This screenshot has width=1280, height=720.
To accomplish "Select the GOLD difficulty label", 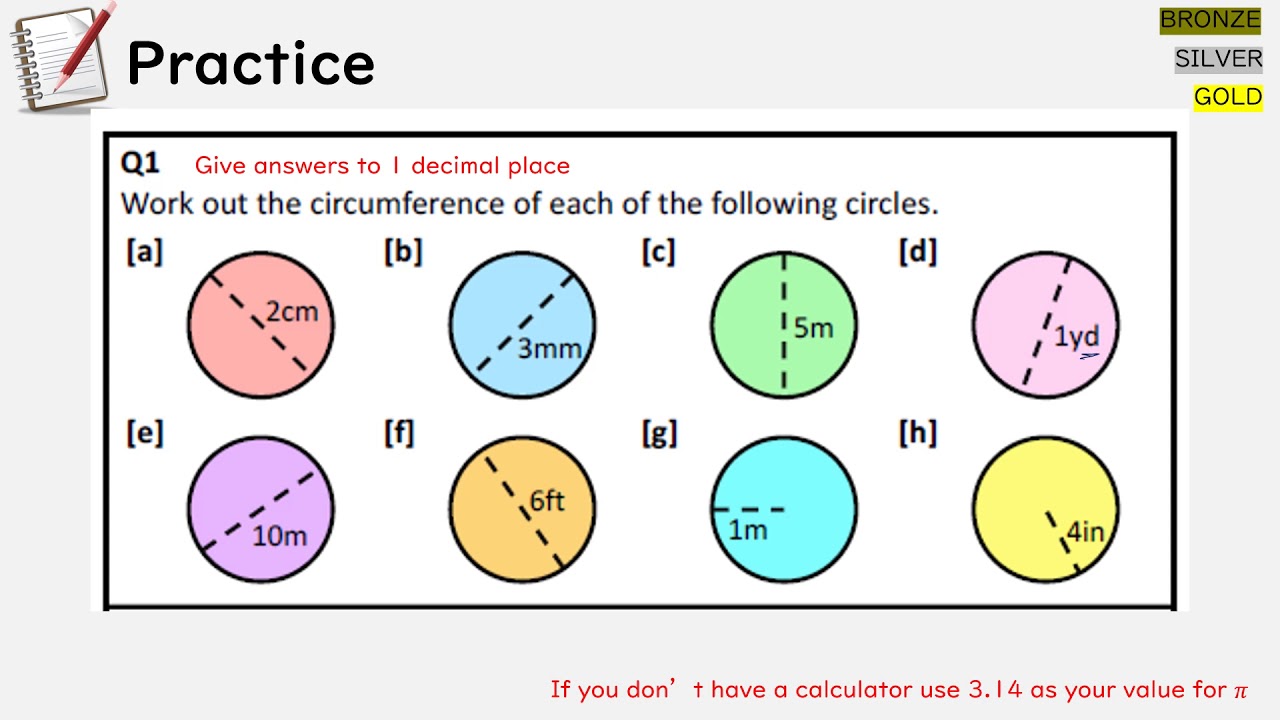I will point(1228,97).
